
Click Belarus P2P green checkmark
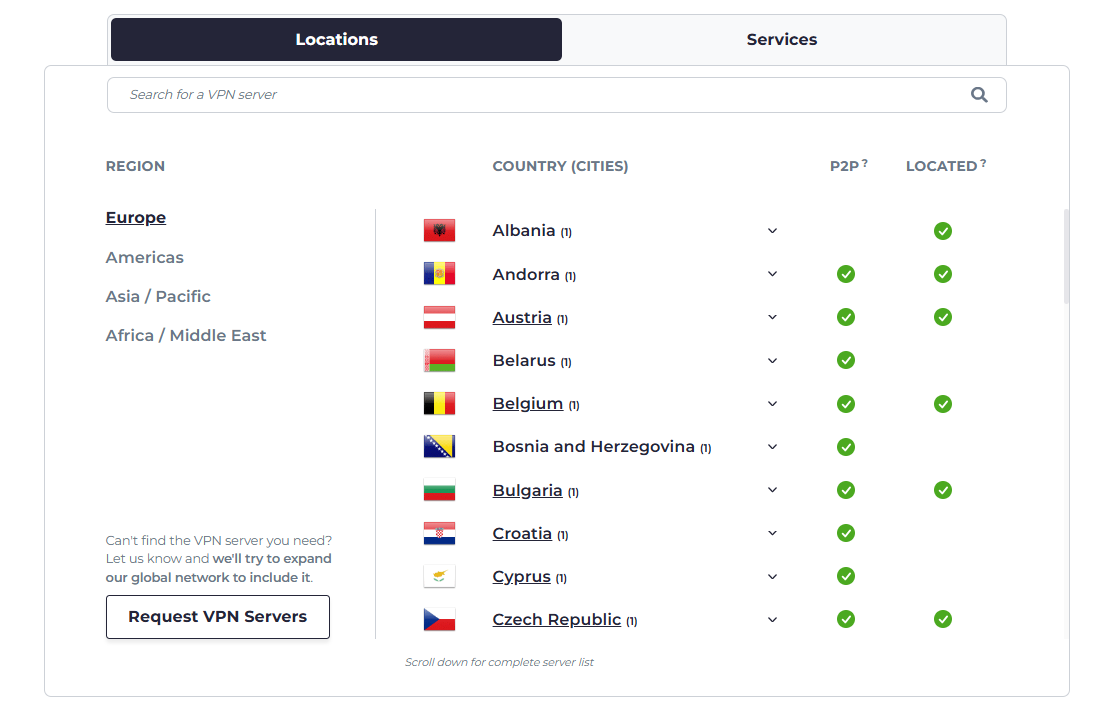(846, 360)
